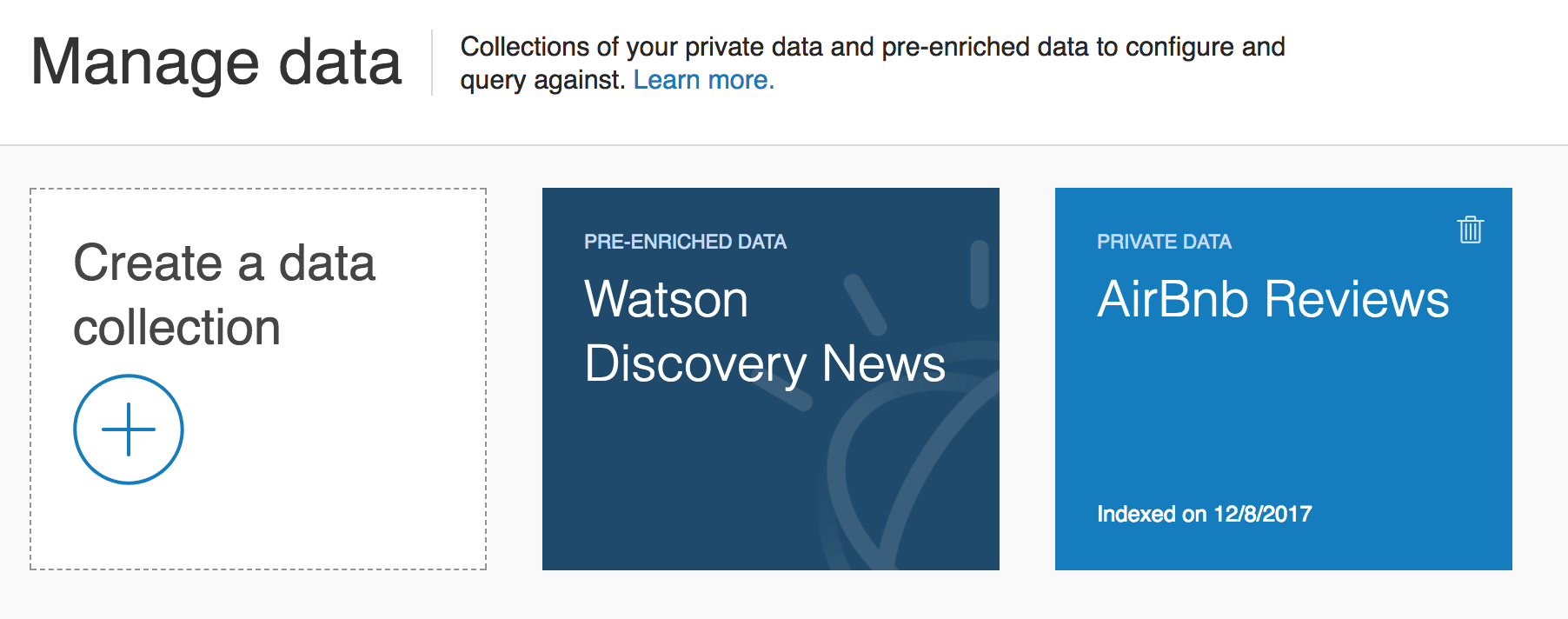Click the Manage data heading
1568x619 pixels.
pyautogui.click(x=216, y=63)
